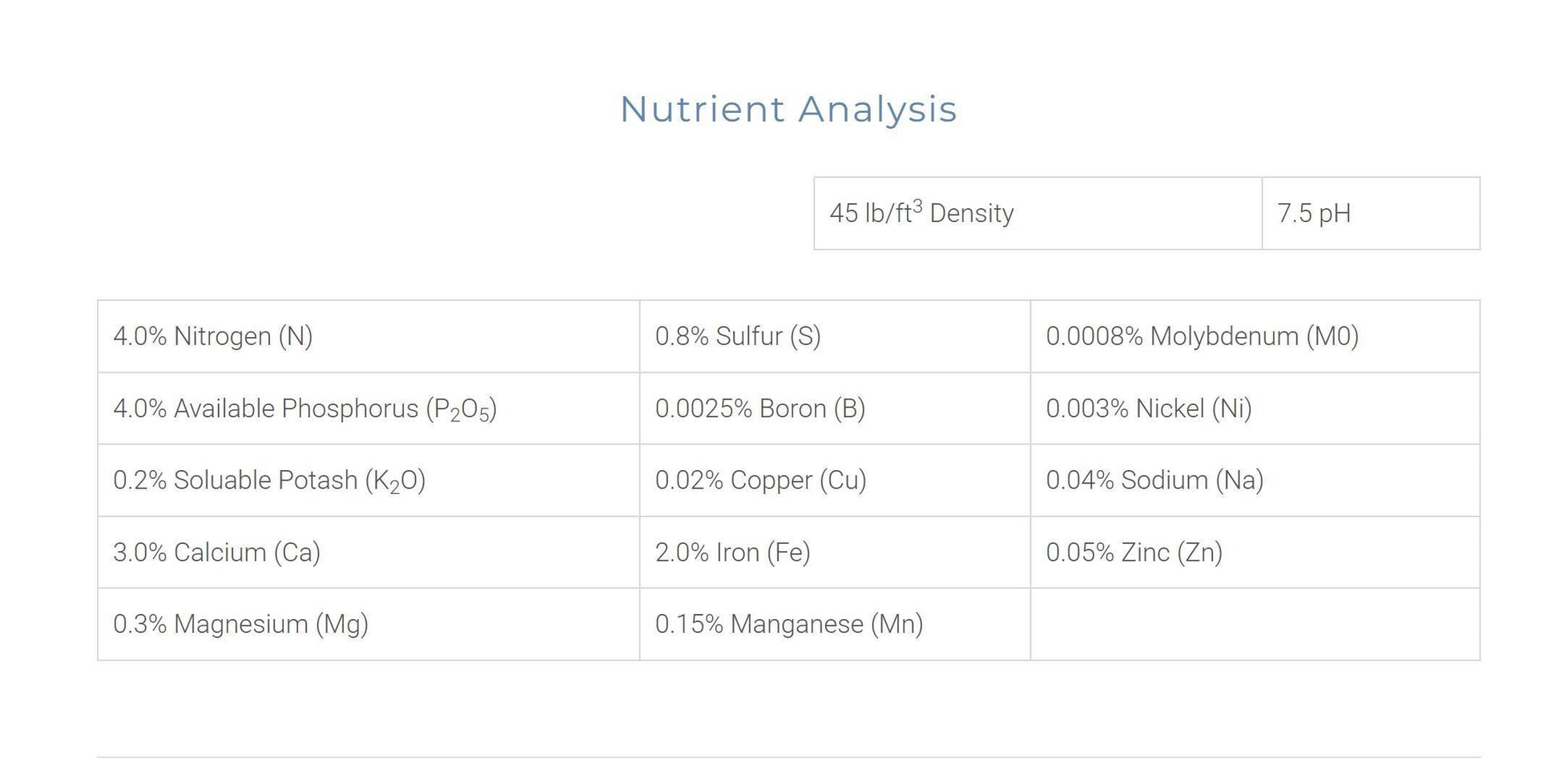Select the 45 lb/ft³ Density cell
Image resolution: width=1559 pixels, height=784 pixels.
pyautogui.click(x=921, y=214)
